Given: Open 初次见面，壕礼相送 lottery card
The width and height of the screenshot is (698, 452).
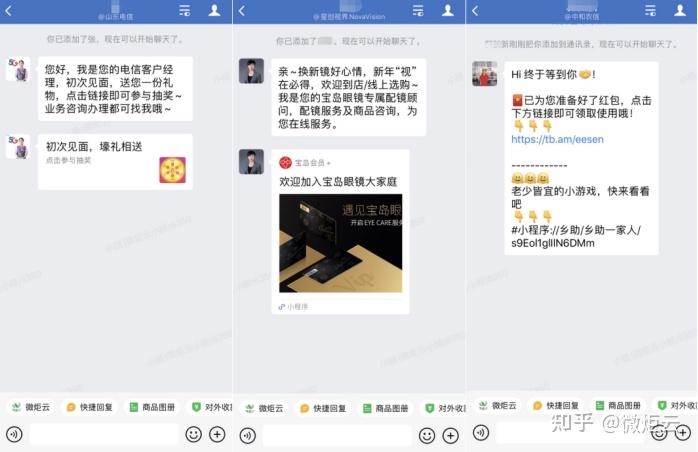Looking at the screenshot, I should (115, 162).
